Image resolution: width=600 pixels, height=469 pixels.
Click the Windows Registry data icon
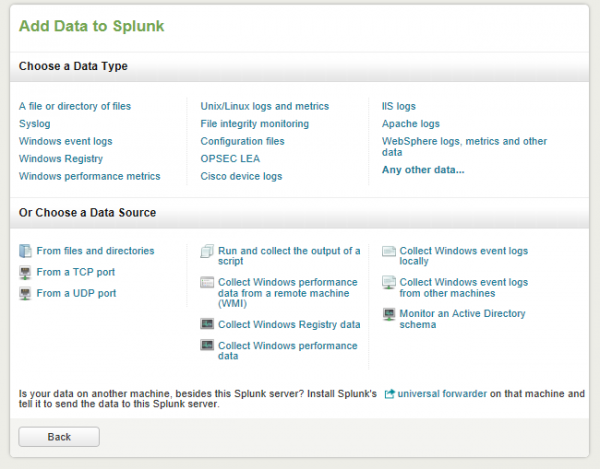(207, 324)
